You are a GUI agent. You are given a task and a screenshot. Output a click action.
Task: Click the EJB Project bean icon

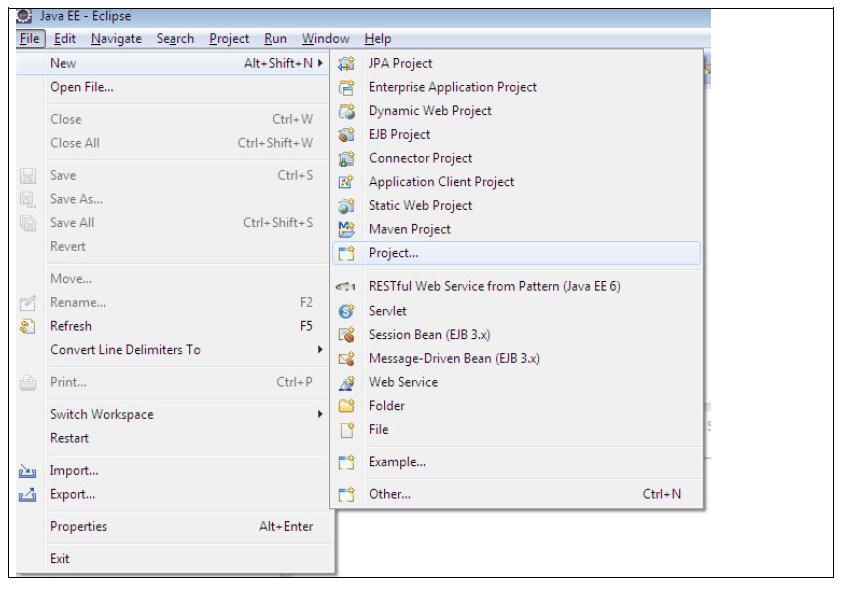click(346, 134)
